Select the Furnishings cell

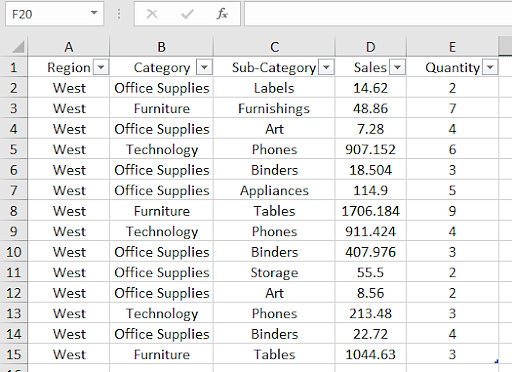[274, 109]
